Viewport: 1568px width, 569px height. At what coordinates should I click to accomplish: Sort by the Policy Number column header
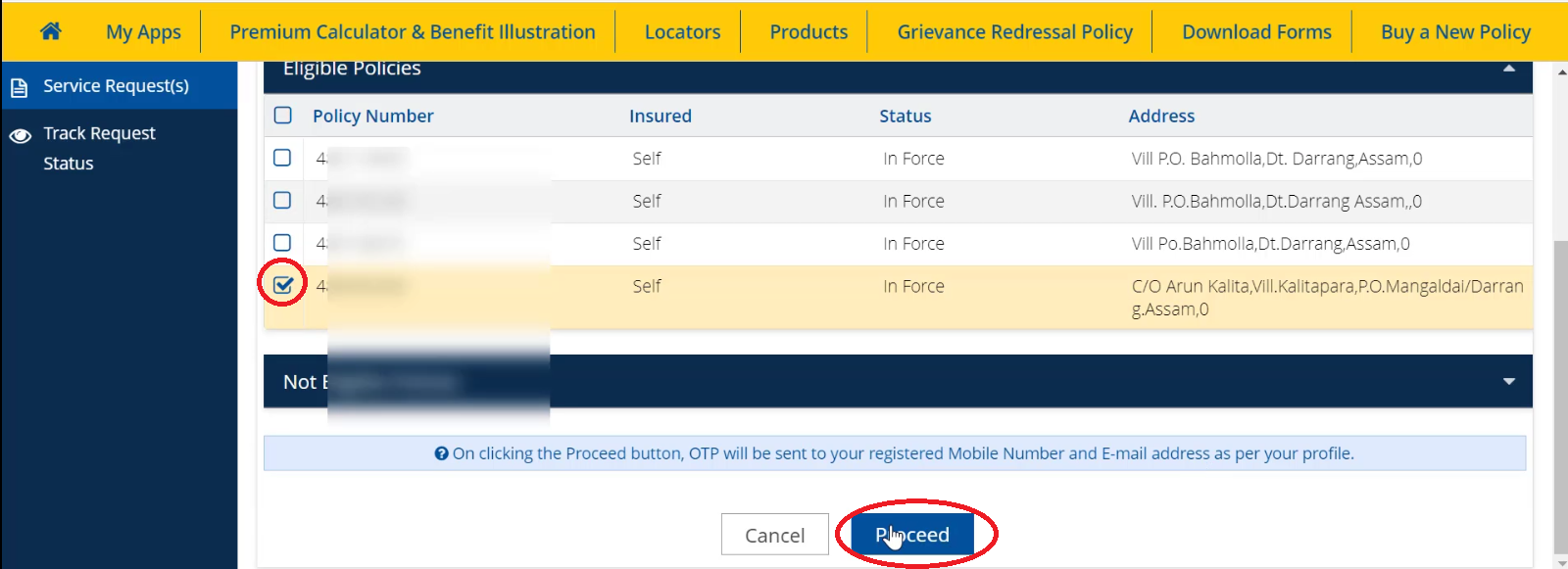click(372, 116)
